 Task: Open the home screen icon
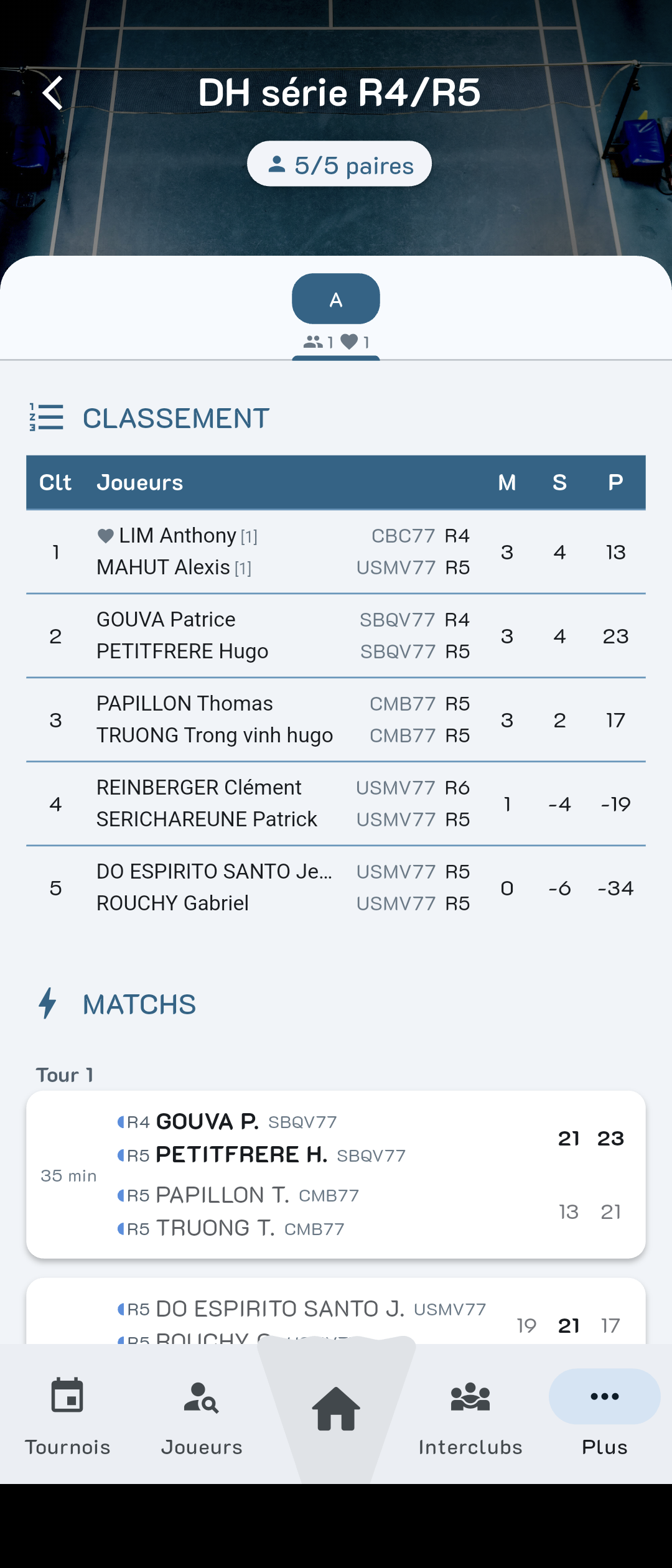coord(336,1409)
